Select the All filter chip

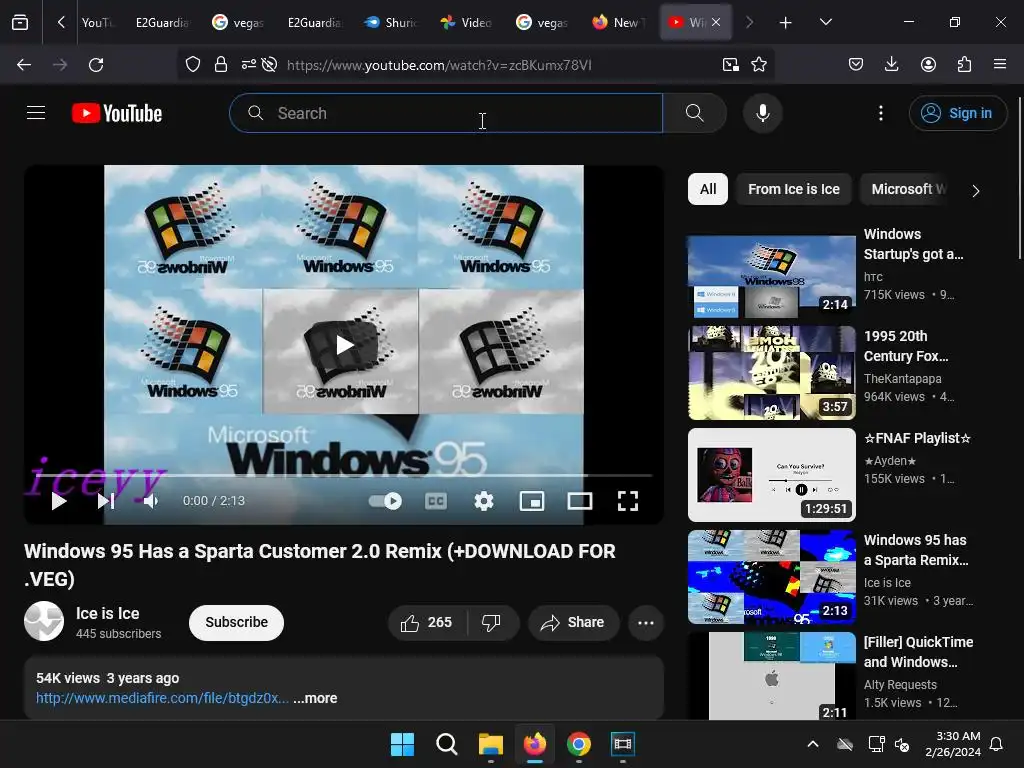tap(708, 189)
